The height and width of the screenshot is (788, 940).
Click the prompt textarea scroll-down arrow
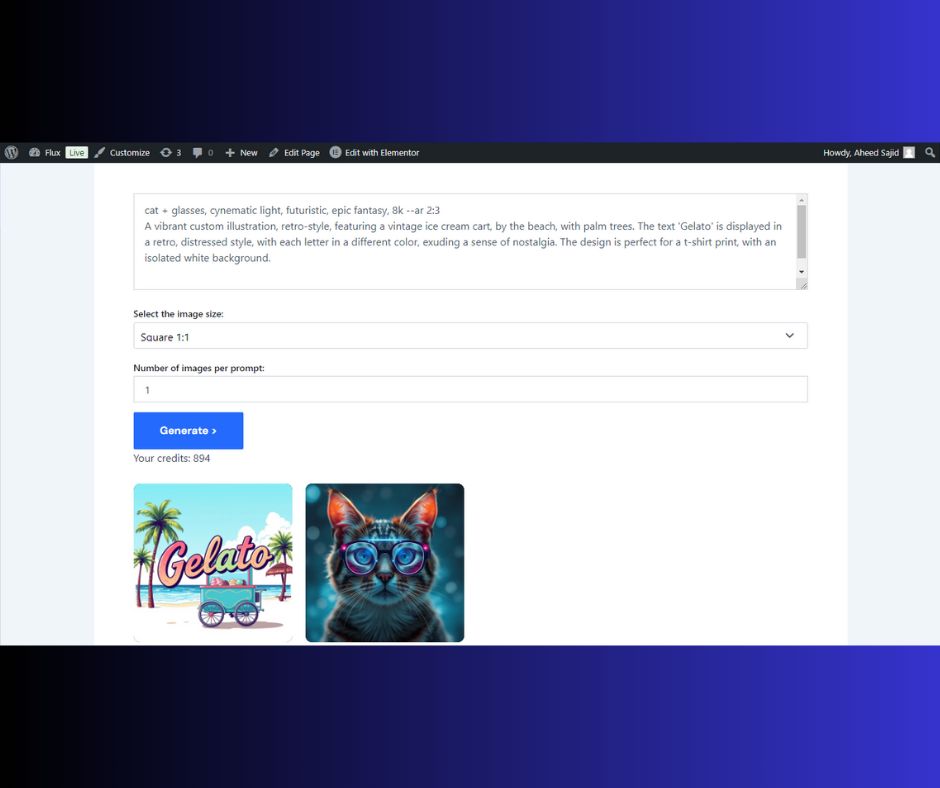[x=802, y=272]
